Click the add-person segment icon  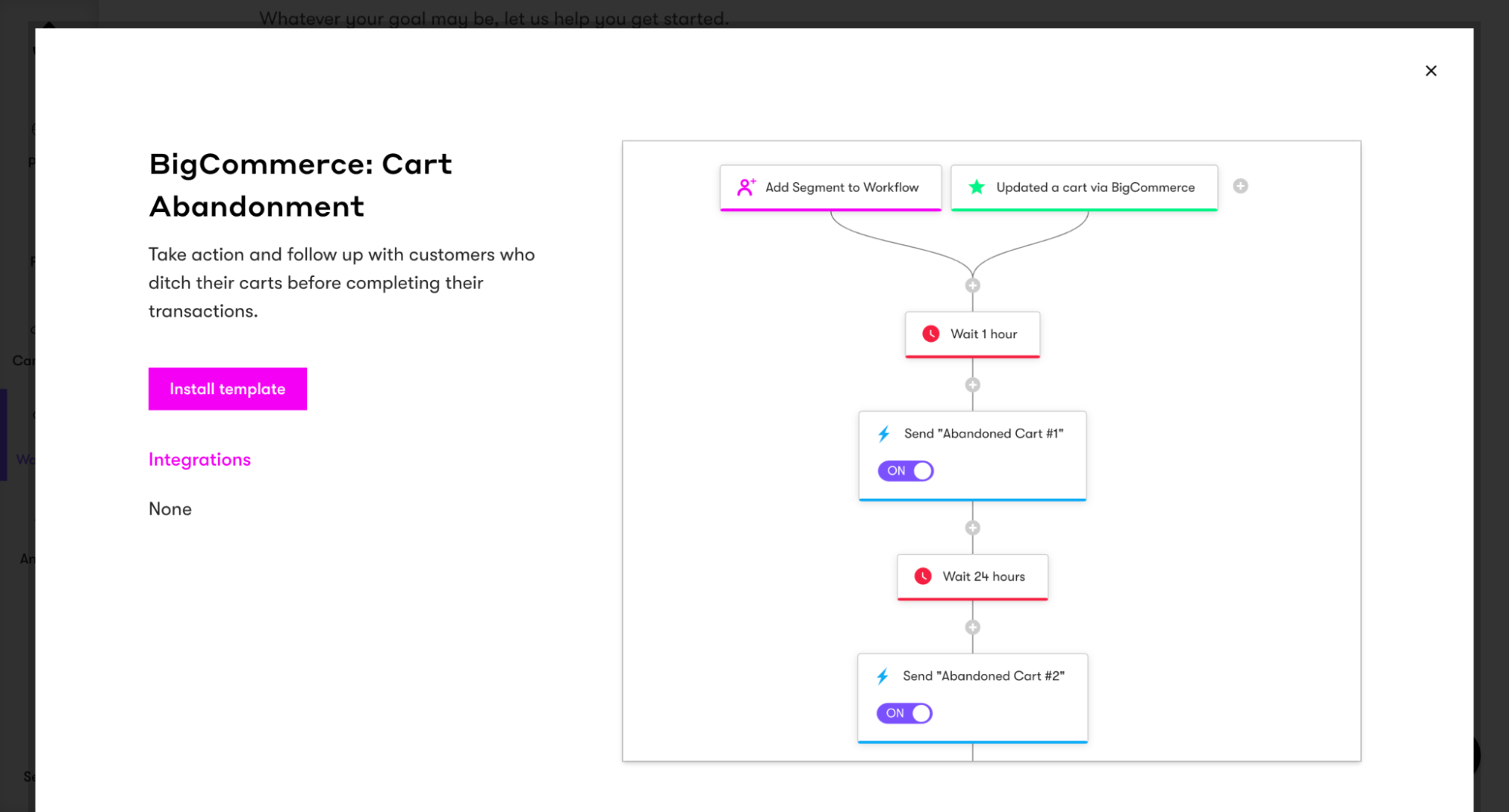click(746, 187)
